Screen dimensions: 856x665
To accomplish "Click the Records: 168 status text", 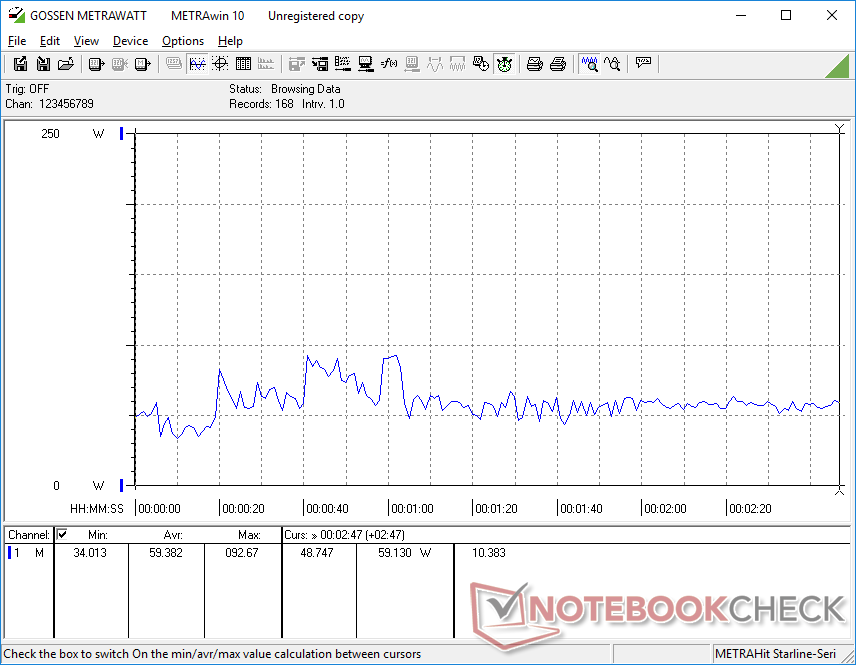I will click(x=261, y=104).
